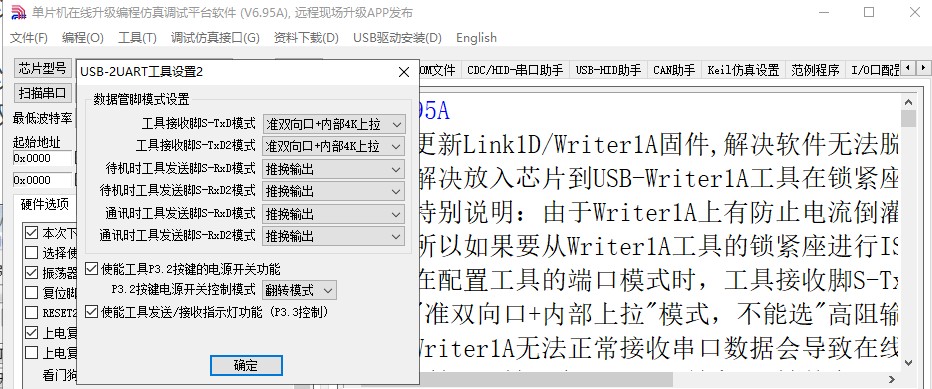
Task: Toggle the 振荡器 checkbox
Action: 32,272
